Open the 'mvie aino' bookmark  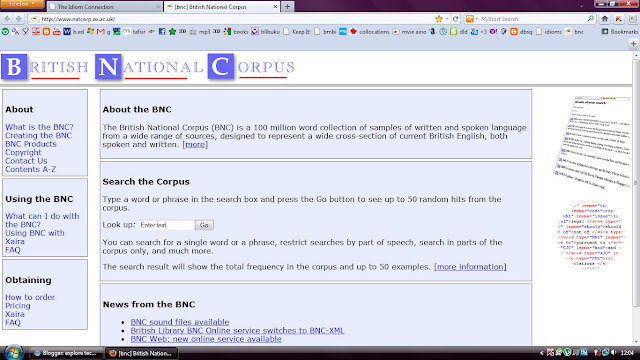409,31
